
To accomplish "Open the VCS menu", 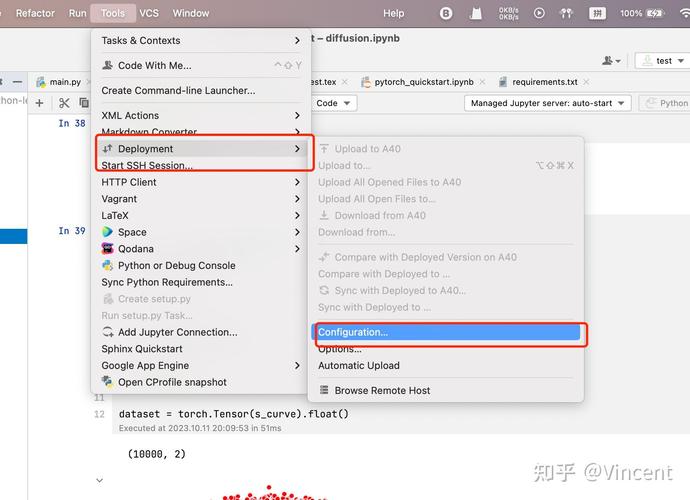I will coord(149,13).
